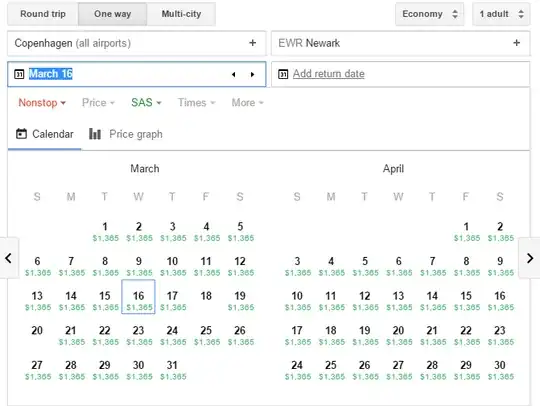Screen dimensions: 540x406
Task: Expand the Nonstop stops filter
Action: click(42, 103)
